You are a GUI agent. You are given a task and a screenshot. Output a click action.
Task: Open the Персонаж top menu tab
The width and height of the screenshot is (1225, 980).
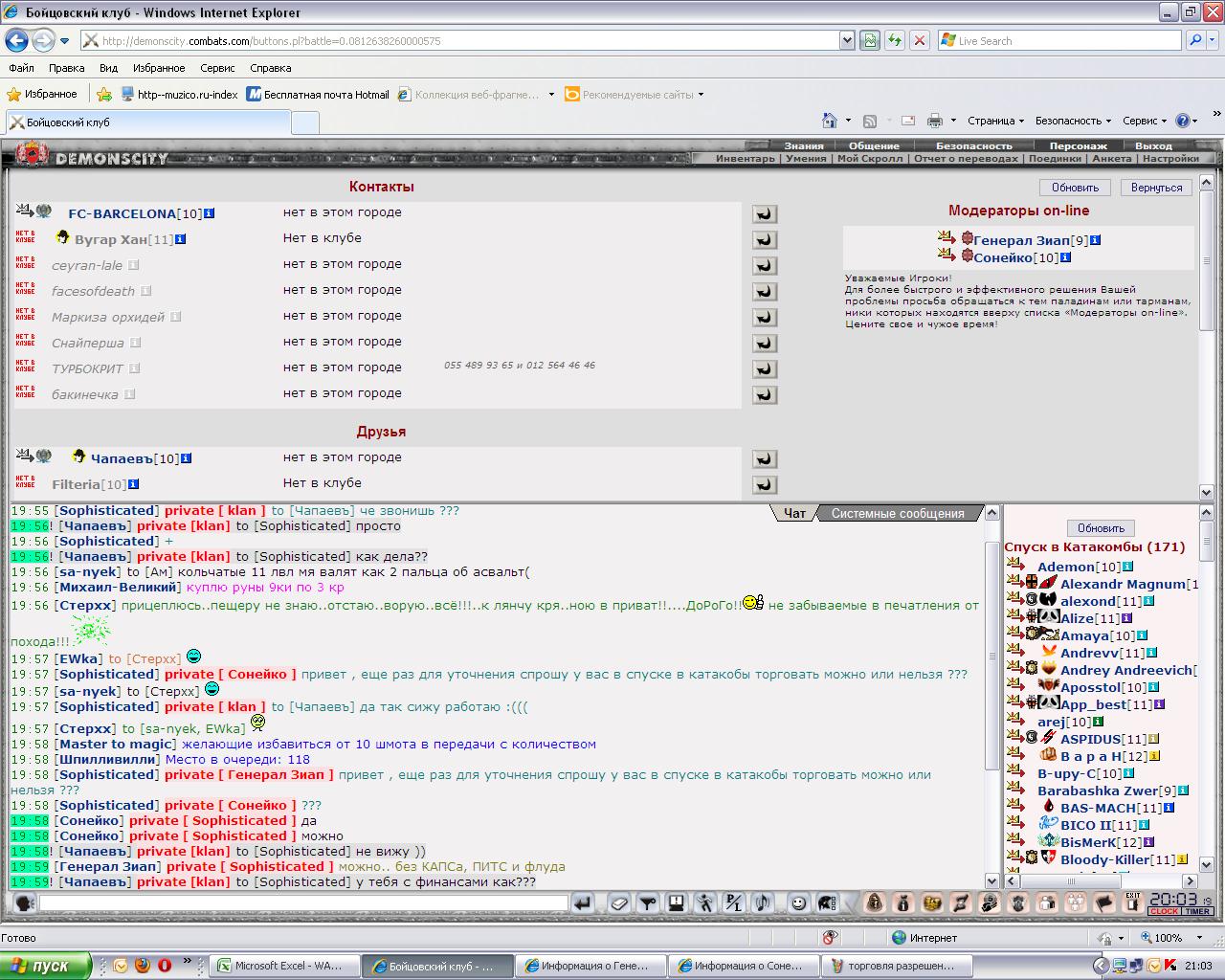(x=1078, y=145)
